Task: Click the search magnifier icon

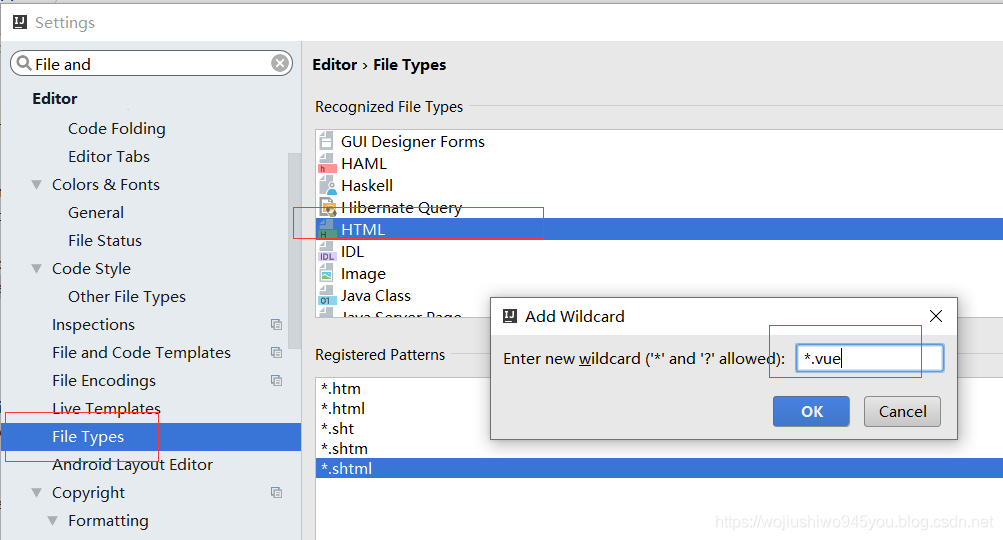Action: [x=24, y=63]
